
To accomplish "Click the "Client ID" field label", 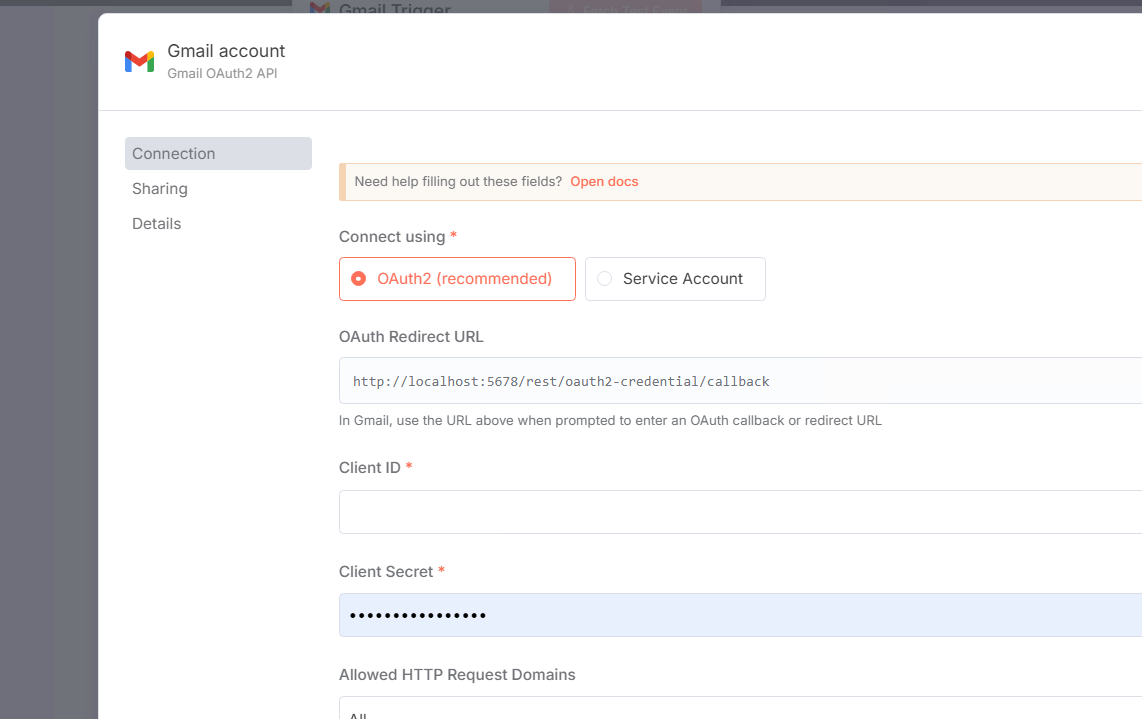I will 370,468.
